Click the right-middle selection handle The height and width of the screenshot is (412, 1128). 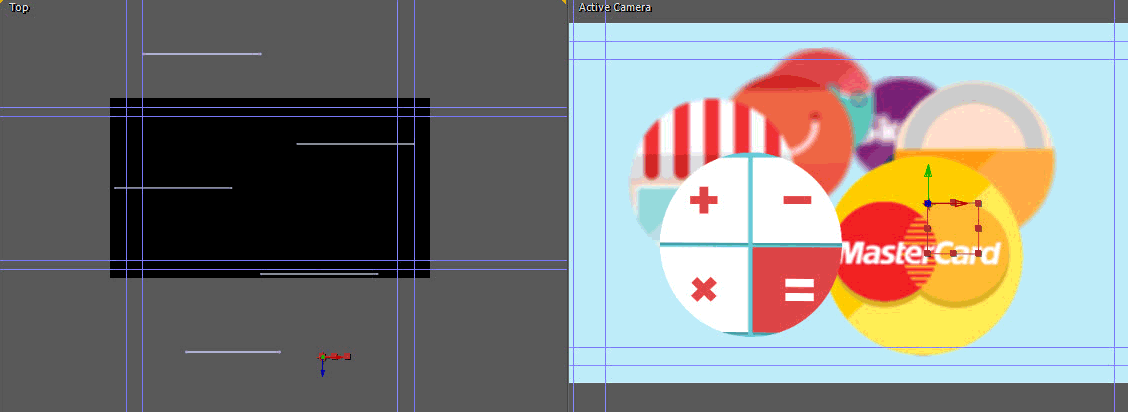[x=978, y=229]
